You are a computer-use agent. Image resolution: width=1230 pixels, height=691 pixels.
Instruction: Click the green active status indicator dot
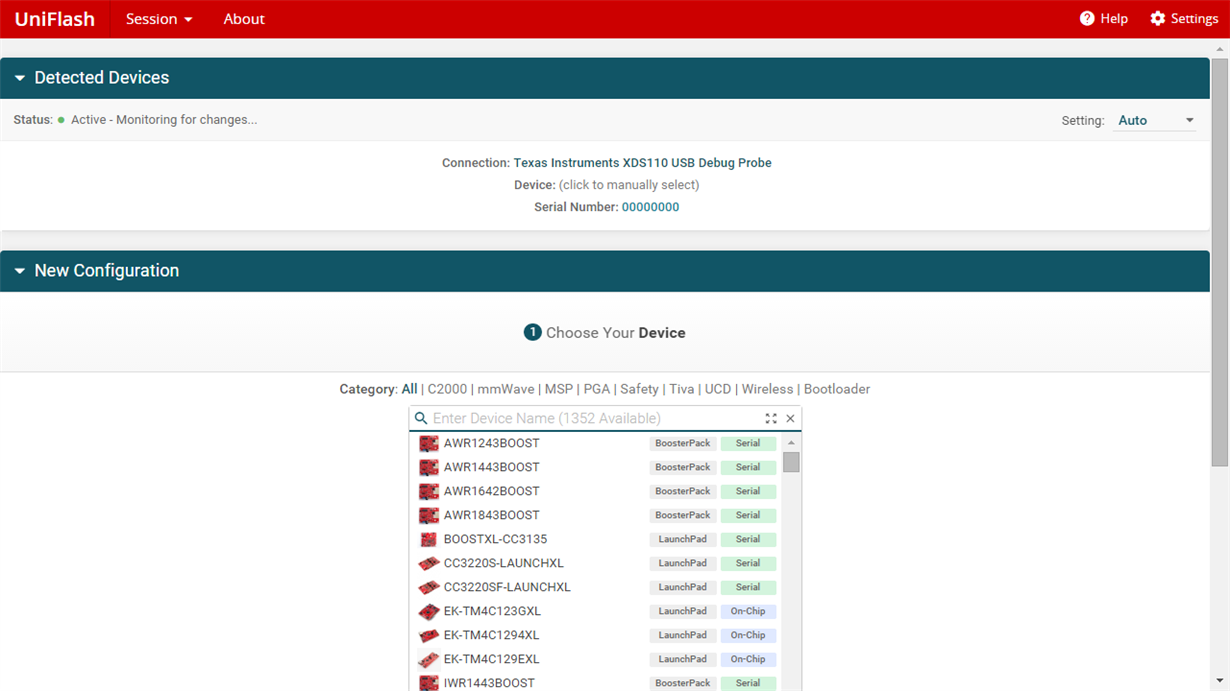pos(61,120)
